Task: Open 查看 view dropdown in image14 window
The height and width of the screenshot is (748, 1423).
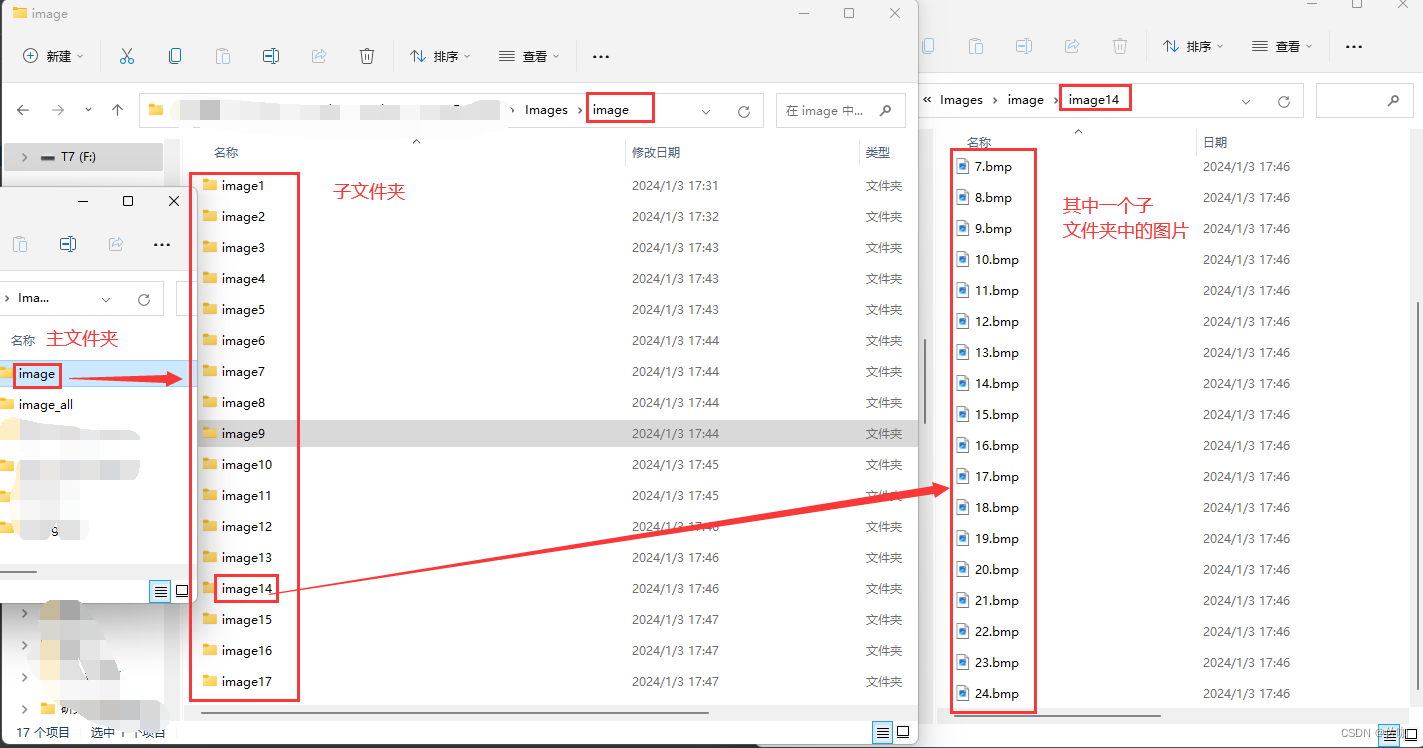Action: pyautogui.click(x=1282, y=46)
